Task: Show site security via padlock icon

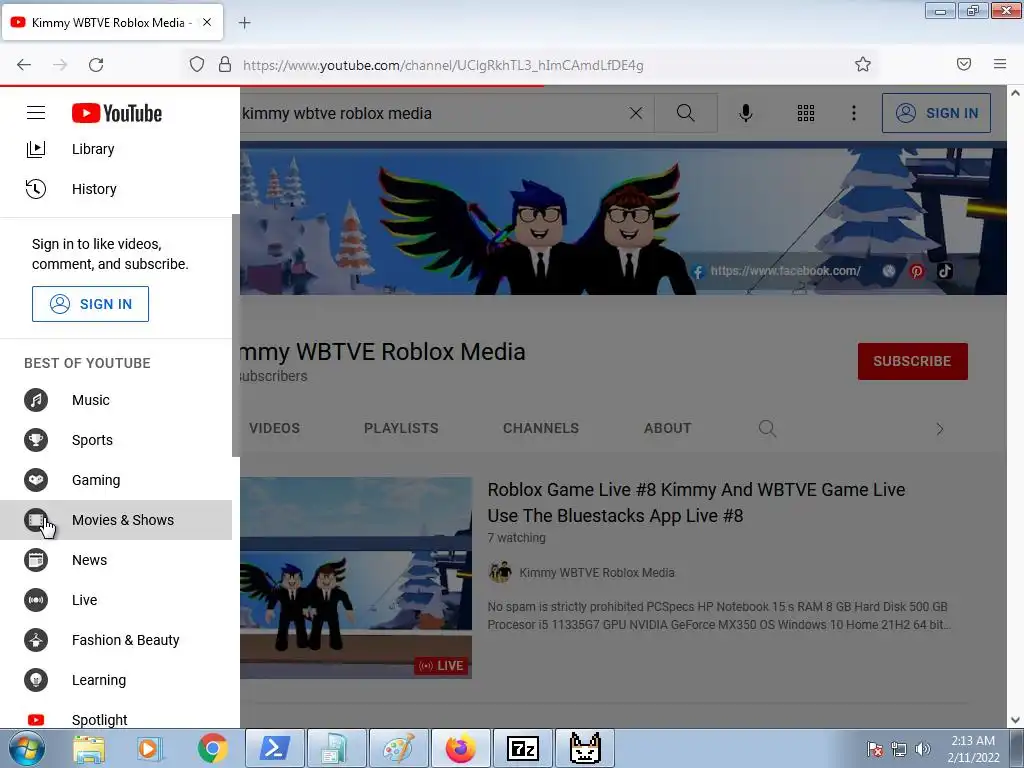Action: [225, 65]
